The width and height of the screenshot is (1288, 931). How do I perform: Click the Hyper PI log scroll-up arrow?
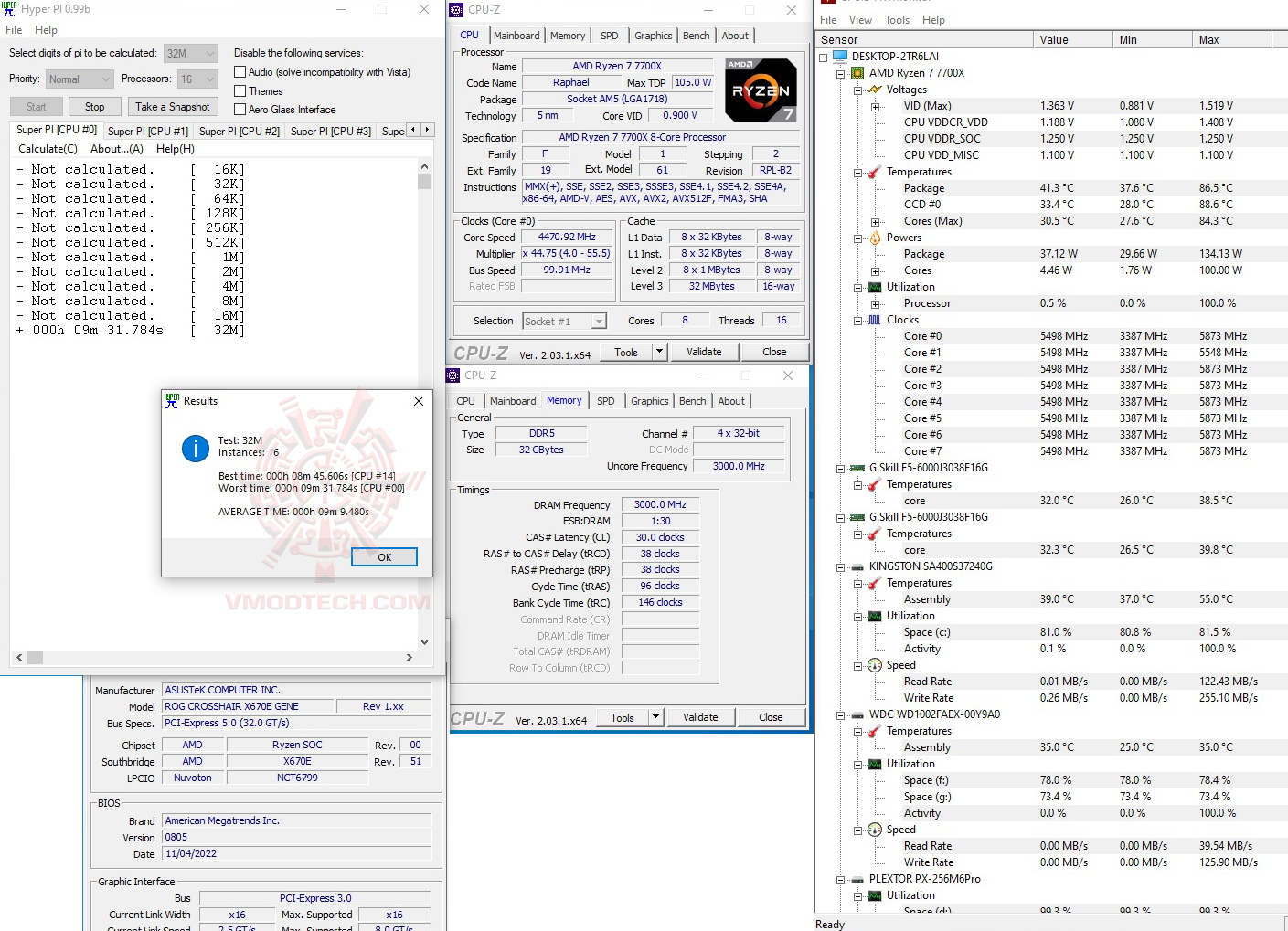(x=424, y=167)
